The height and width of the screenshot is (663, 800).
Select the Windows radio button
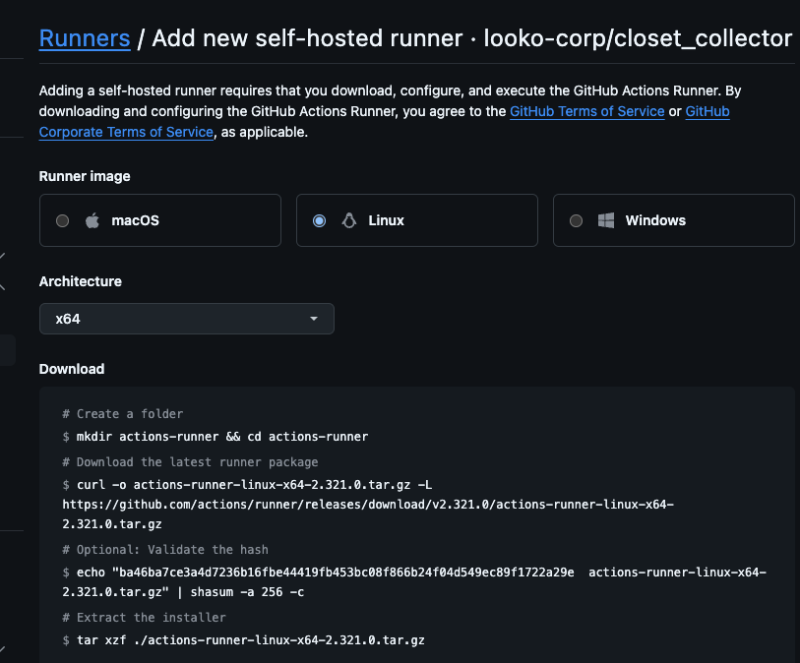tap(576, 221)
